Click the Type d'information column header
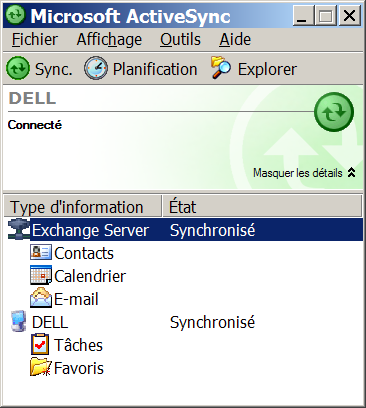 point(83,206)
